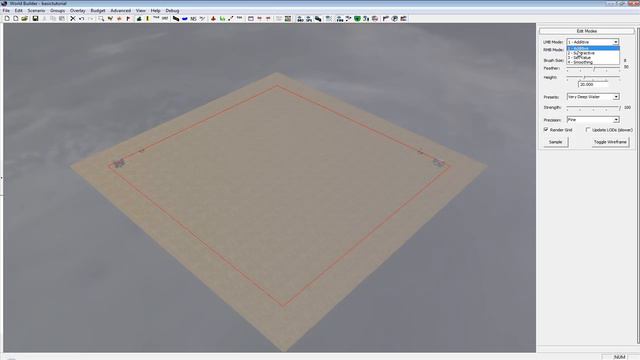The width and height of the screenshot is (640, 360).
Task: Click the blue water toolbar icon
Action: pos(184,19)
